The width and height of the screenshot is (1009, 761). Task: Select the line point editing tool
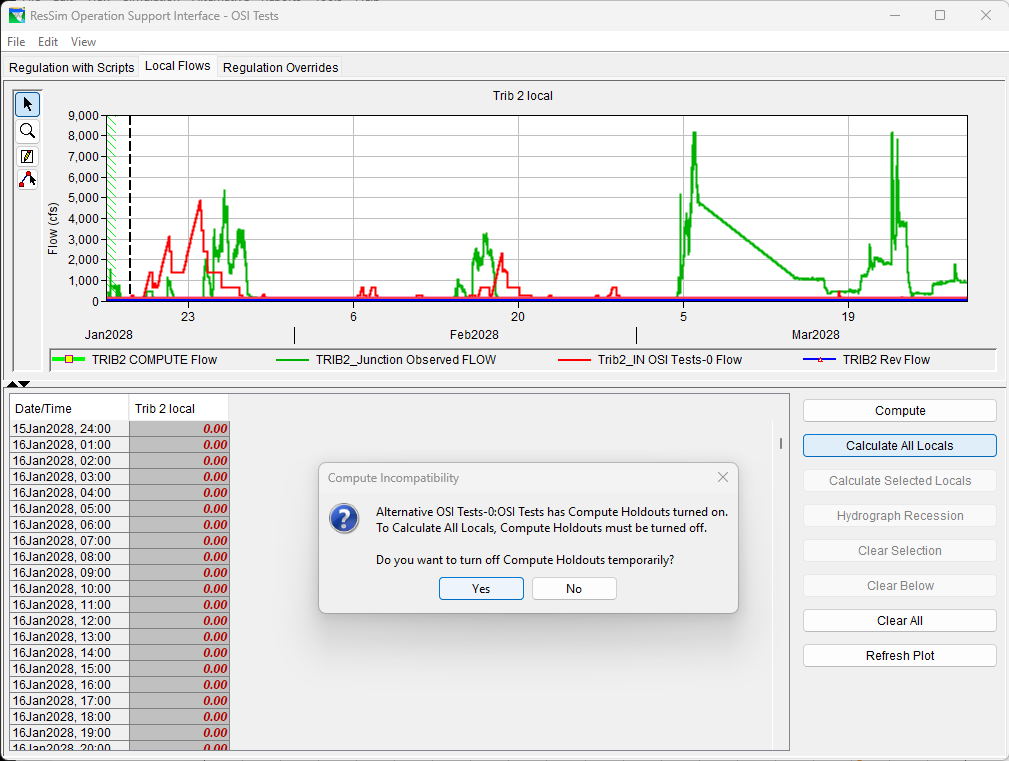[x=27, y=180]
